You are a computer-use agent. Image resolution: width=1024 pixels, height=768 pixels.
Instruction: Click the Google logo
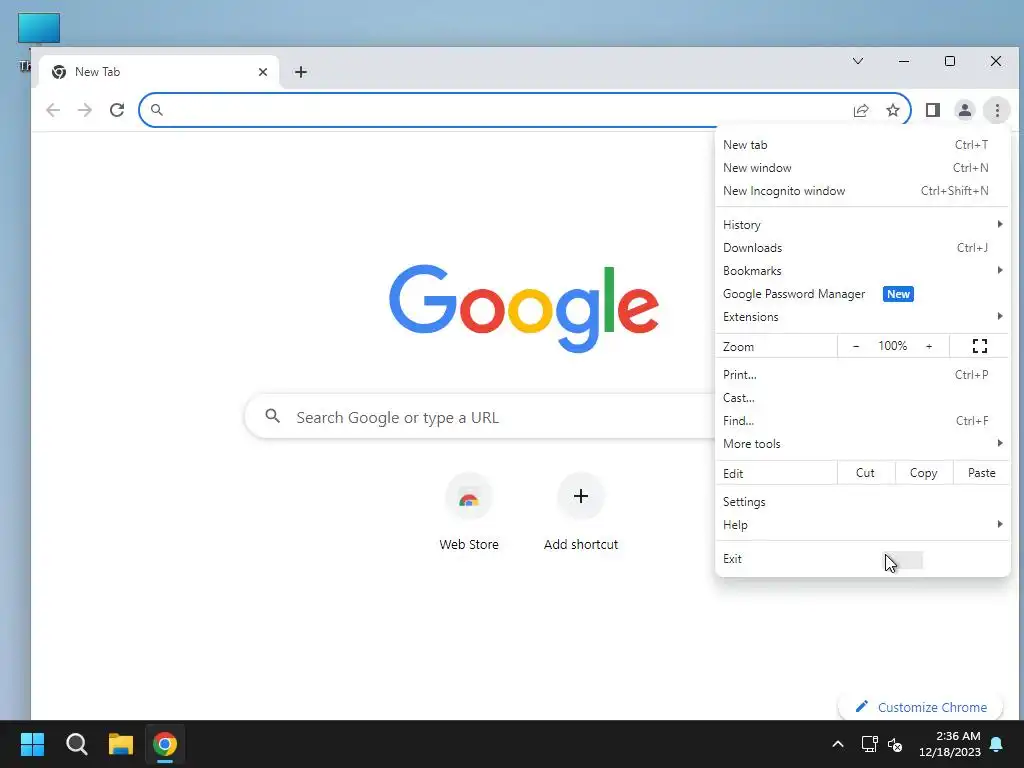pos(524,308)
